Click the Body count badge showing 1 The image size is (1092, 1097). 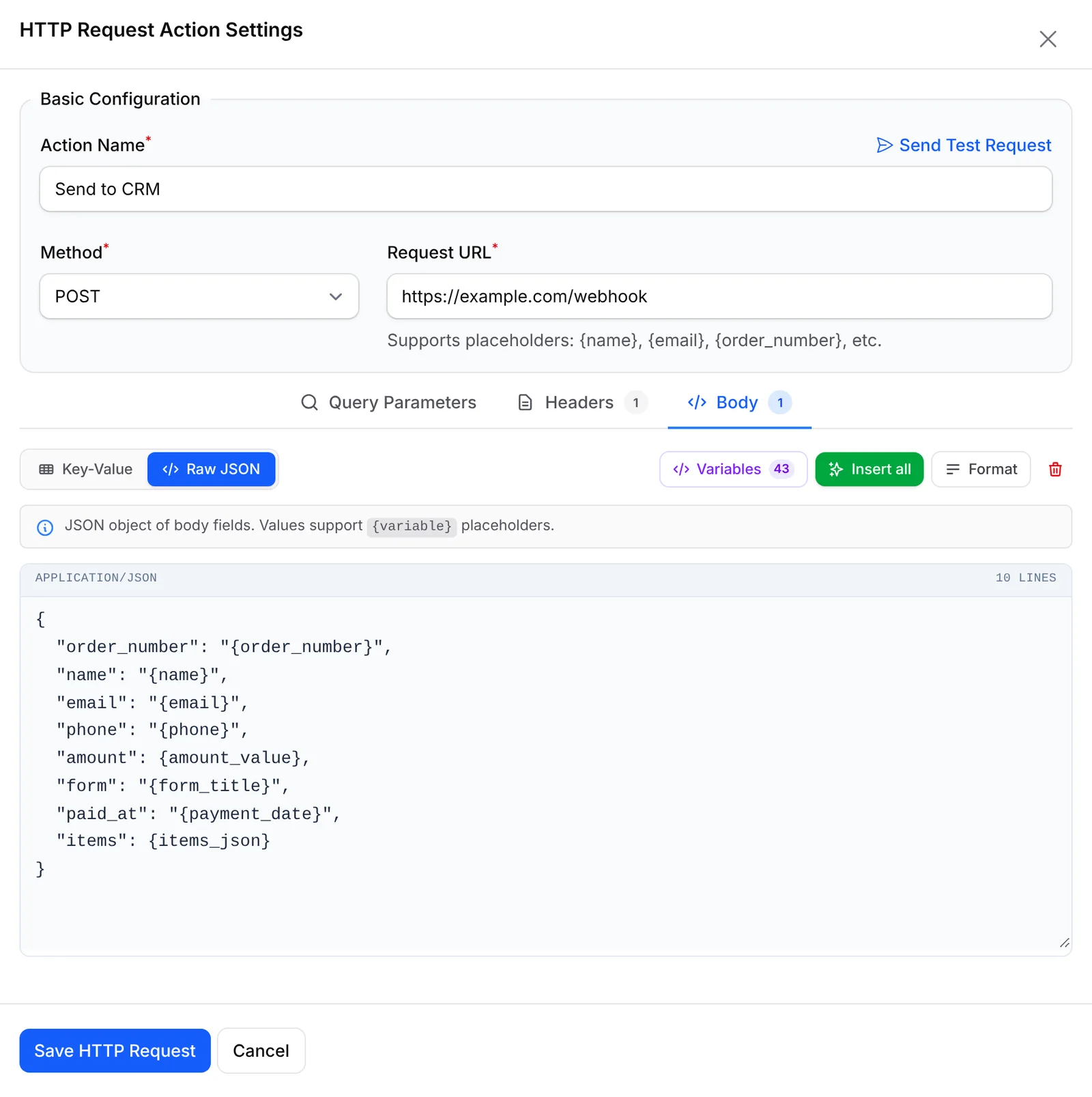point(780,402)
